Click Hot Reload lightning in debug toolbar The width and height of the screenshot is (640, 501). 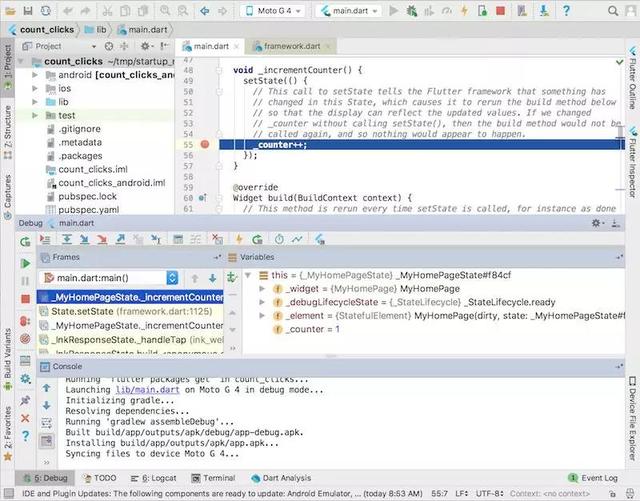[x=239, y=239]
